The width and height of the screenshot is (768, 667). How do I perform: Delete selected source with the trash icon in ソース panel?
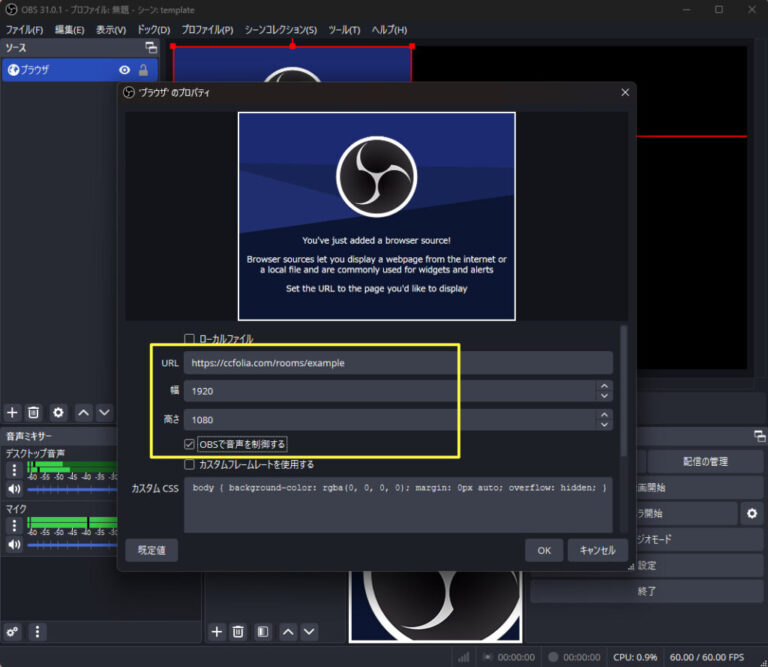(33, 412)
